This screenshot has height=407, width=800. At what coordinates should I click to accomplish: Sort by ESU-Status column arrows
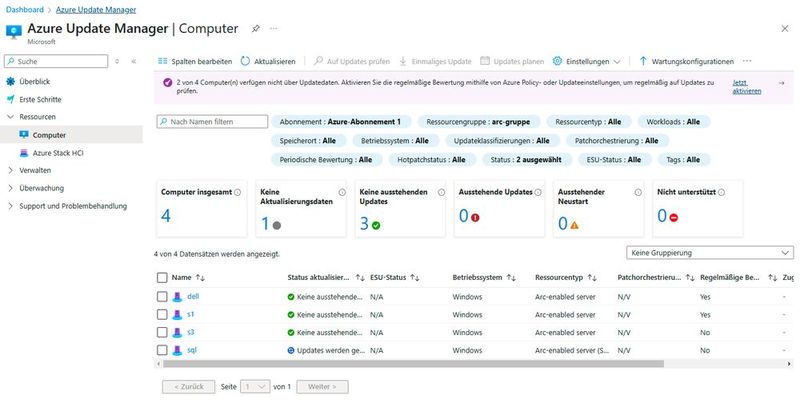click(415, 278)
